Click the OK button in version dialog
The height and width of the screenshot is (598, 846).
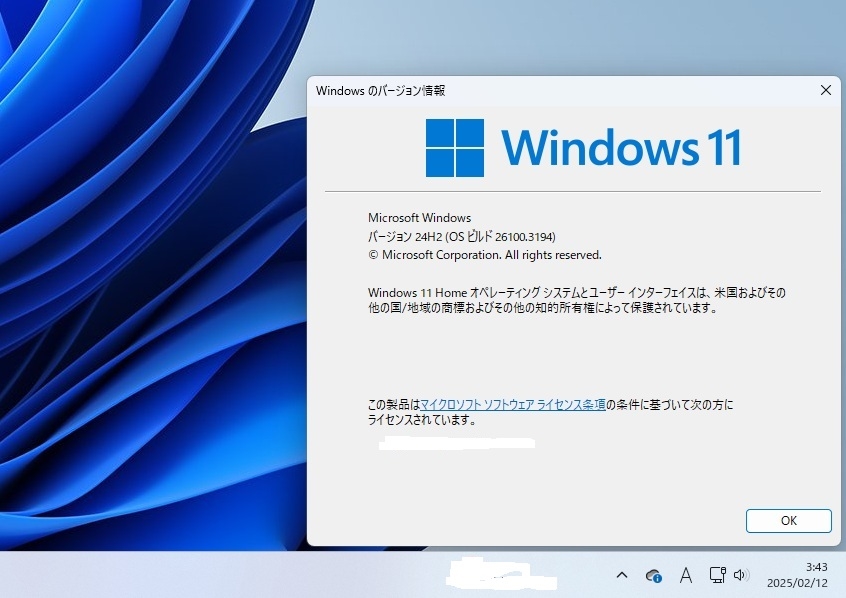[x=788, y=521]
